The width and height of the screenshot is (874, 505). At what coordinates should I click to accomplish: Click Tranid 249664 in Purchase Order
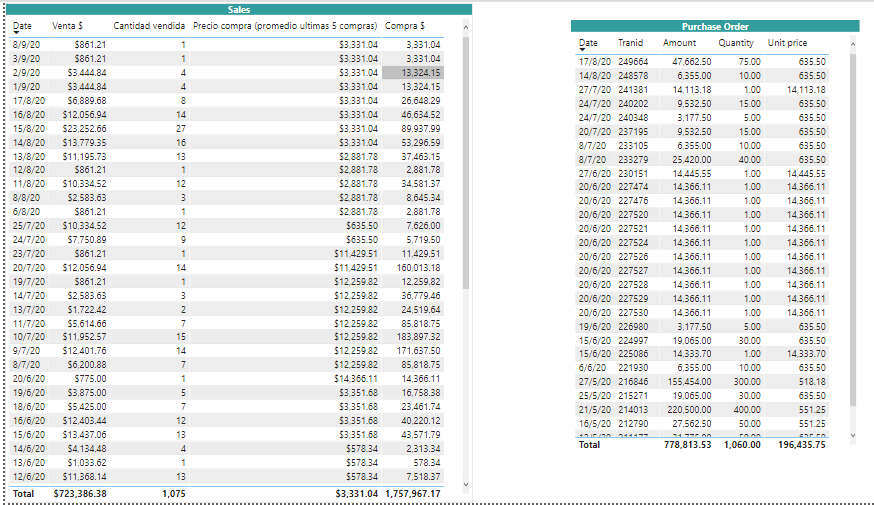(633, 61)
